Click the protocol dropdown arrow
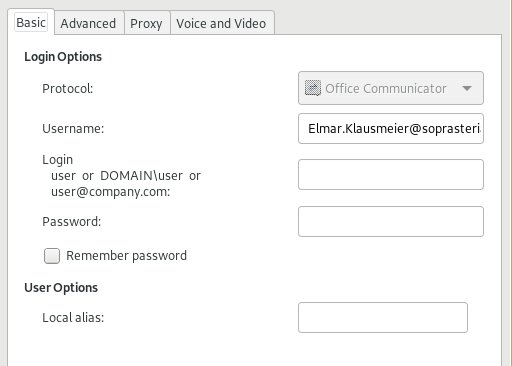Image resolution: width=512 pixels, height=366 pixels. pyautogui.click(x=467, y=88)
